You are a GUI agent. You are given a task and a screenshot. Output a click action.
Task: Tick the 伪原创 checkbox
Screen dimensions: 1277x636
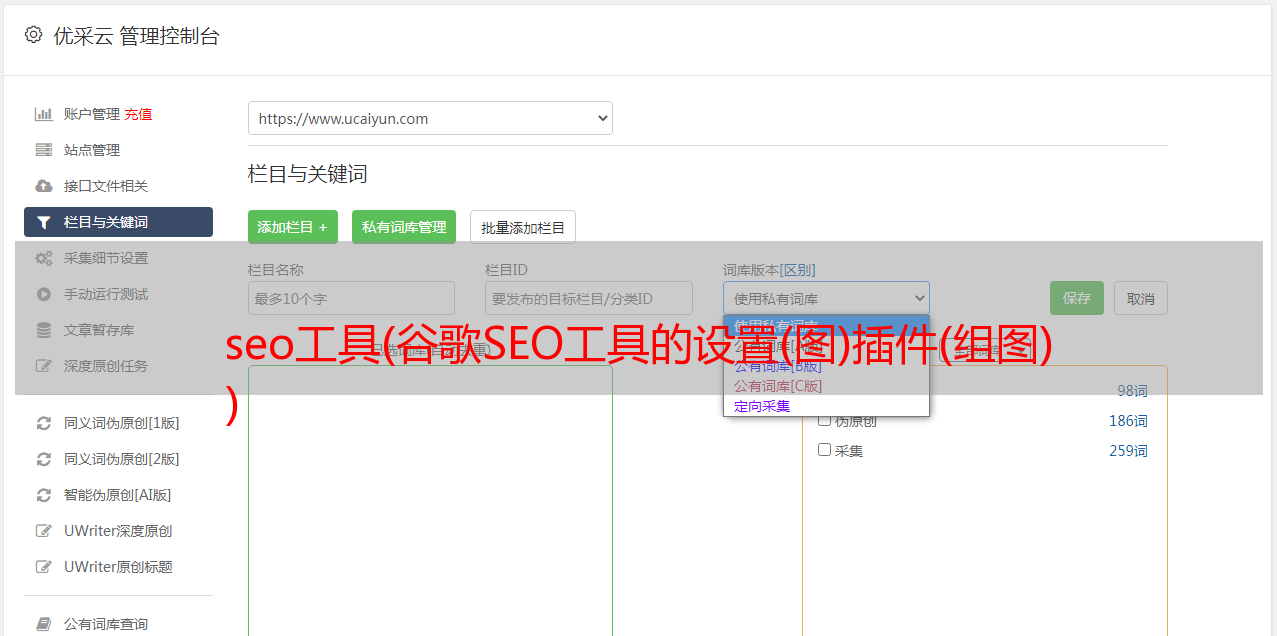click(x=825, y=420)
